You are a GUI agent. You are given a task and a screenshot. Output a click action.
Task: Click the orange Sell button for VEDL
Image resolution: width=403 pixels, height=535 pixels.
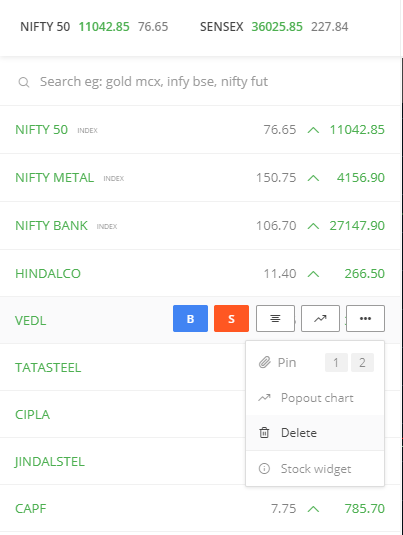coord(231,318)
